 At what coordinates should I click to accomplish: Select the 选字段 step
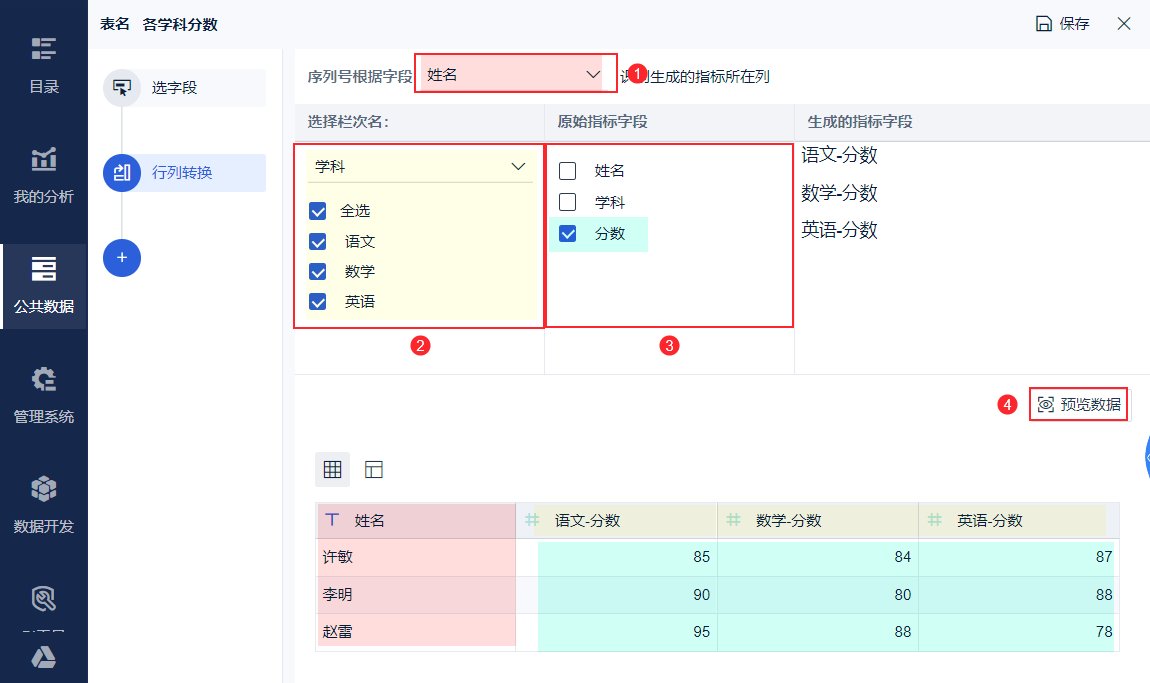175,88
